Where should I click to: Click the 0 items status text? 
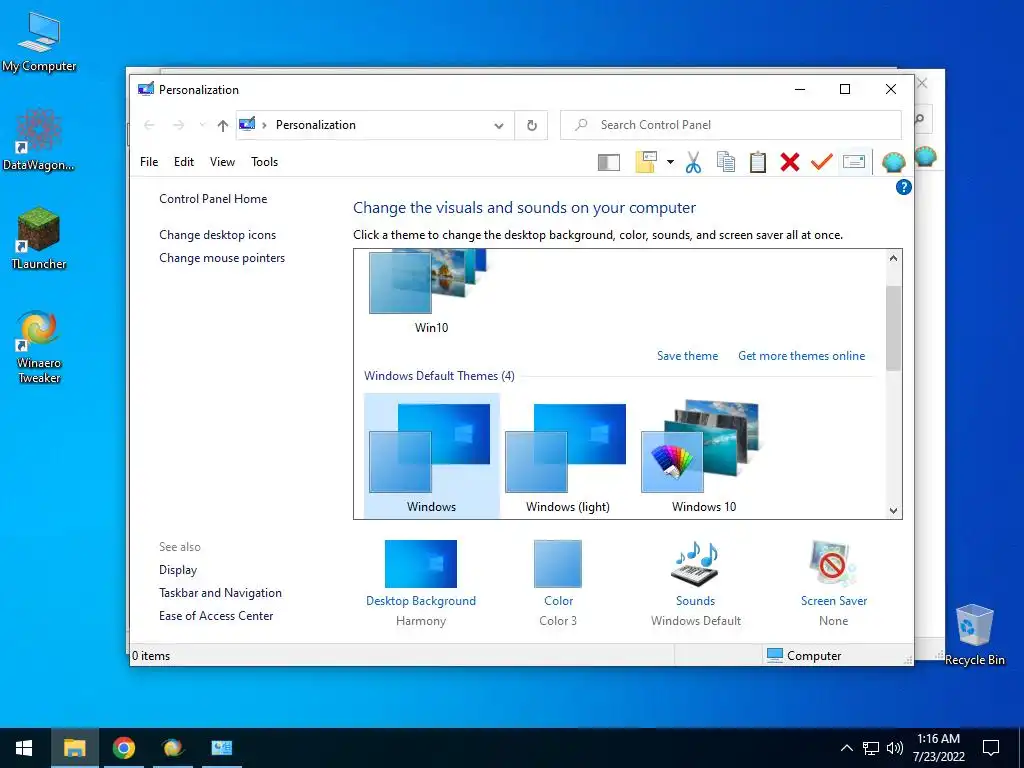click(151, 656)
